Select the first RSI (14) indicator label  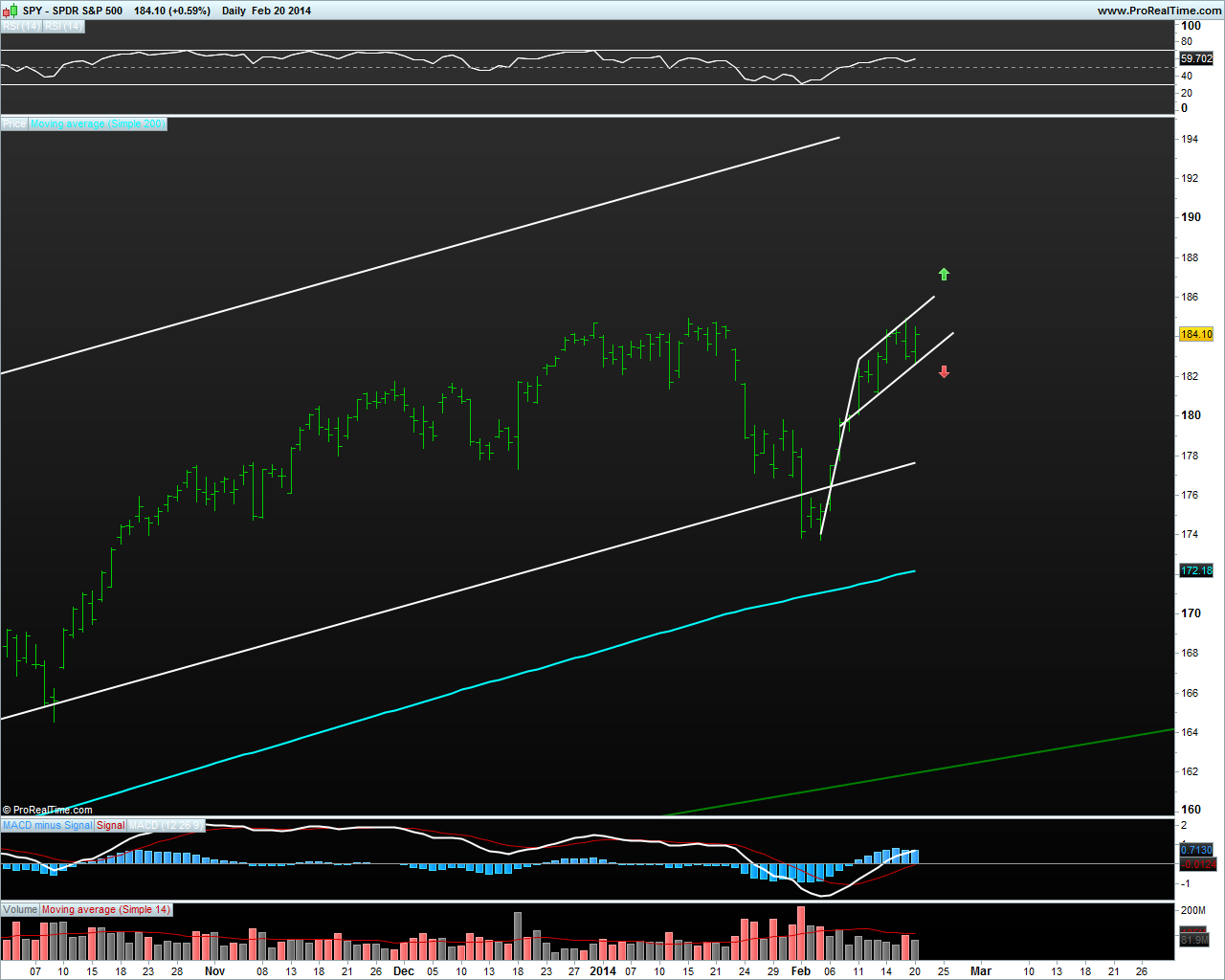point(21,27)
